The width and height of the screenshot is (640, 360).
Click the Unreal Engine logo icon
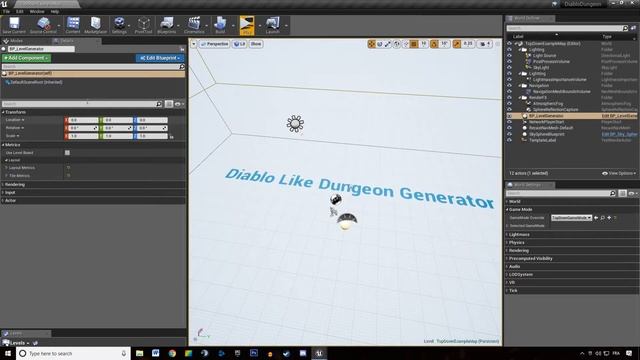click(x=4, y=4)
